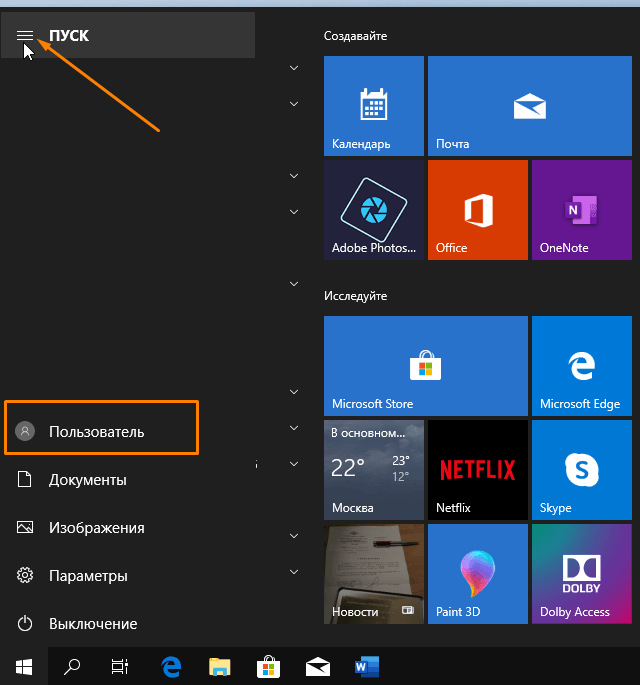This screenshot has height=685, width=640.
Task: Expand the chevron next to Параметры
Action: [294, 571]
